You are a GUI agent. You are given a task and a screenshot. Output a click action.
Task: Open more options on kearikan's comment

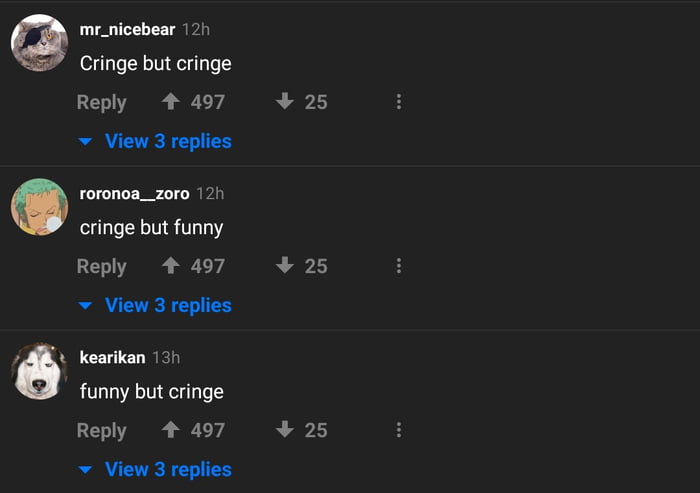point(398,430)
